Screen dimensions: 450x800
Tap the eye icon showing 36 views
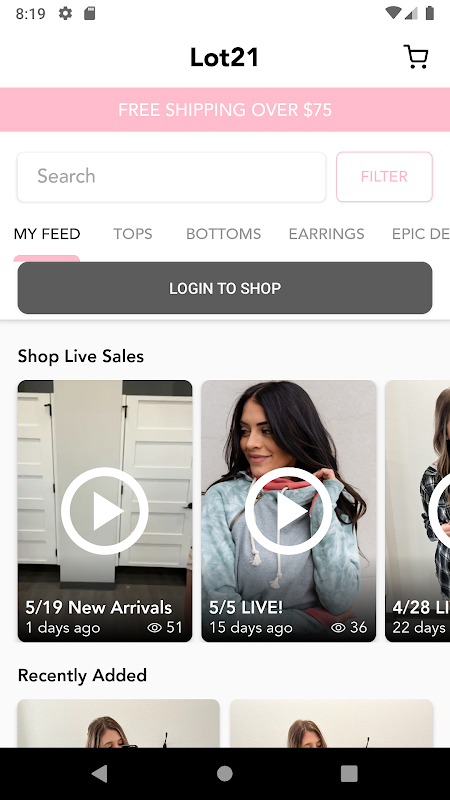(338, 628)
